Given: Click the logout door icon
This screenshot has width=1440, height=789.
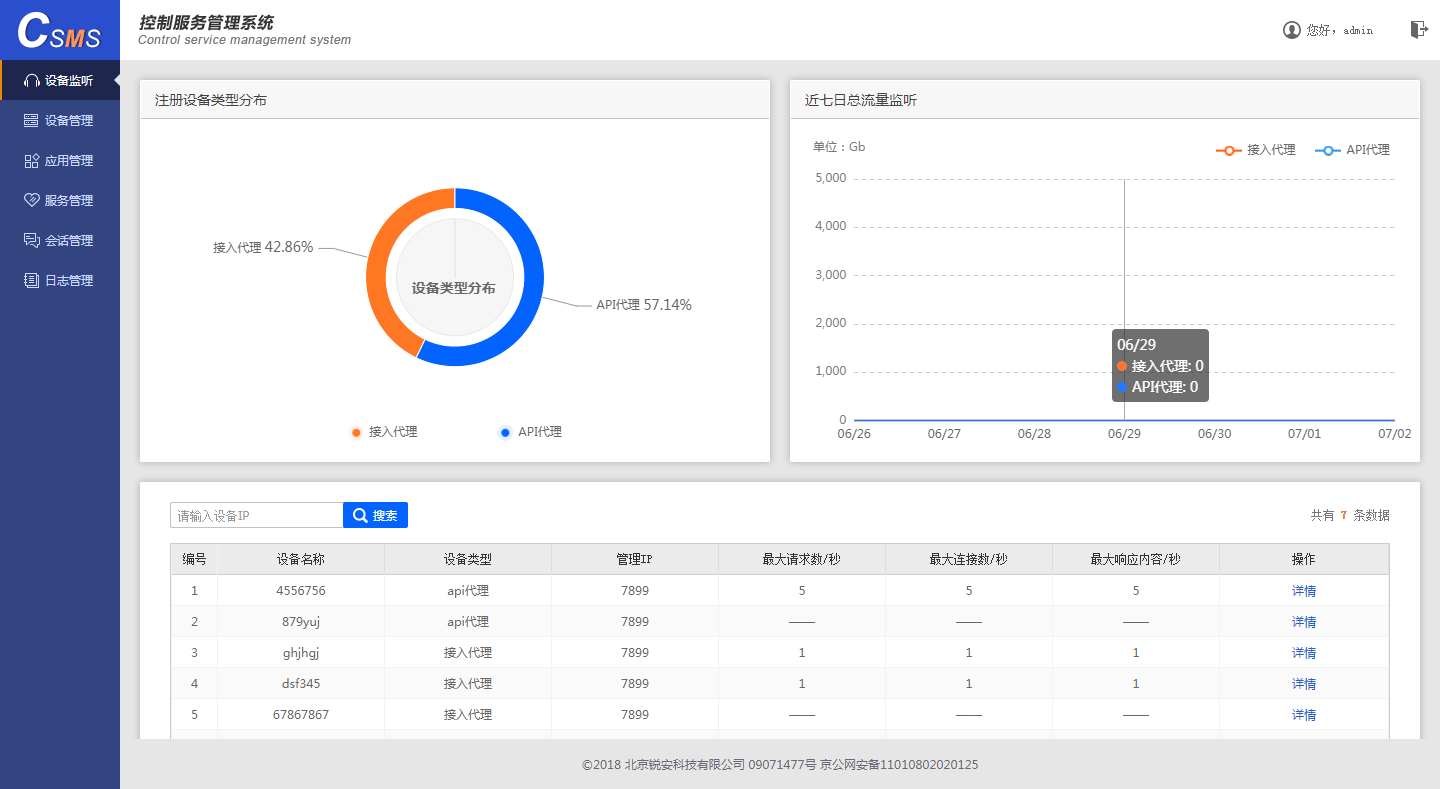Looking at the screenshot, I should click(x=1419, y=29).
